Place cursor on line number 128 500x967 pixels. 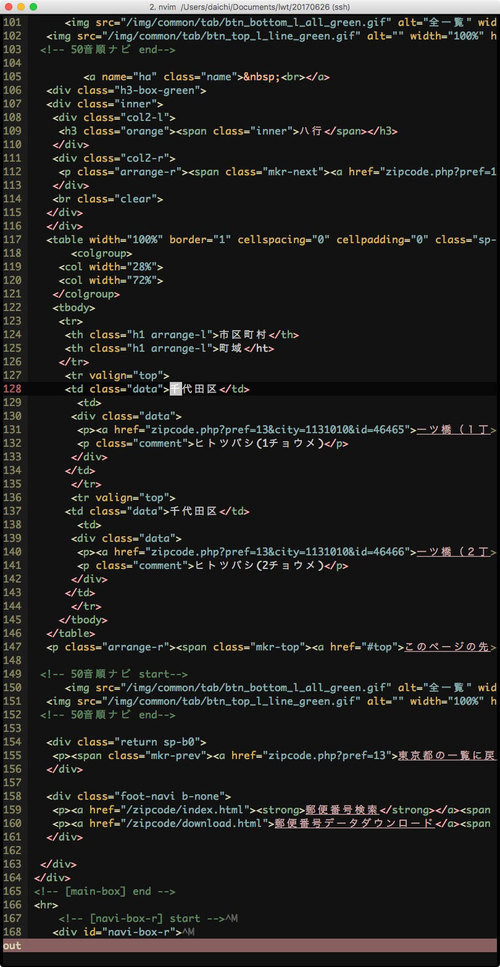click(12, 389)
